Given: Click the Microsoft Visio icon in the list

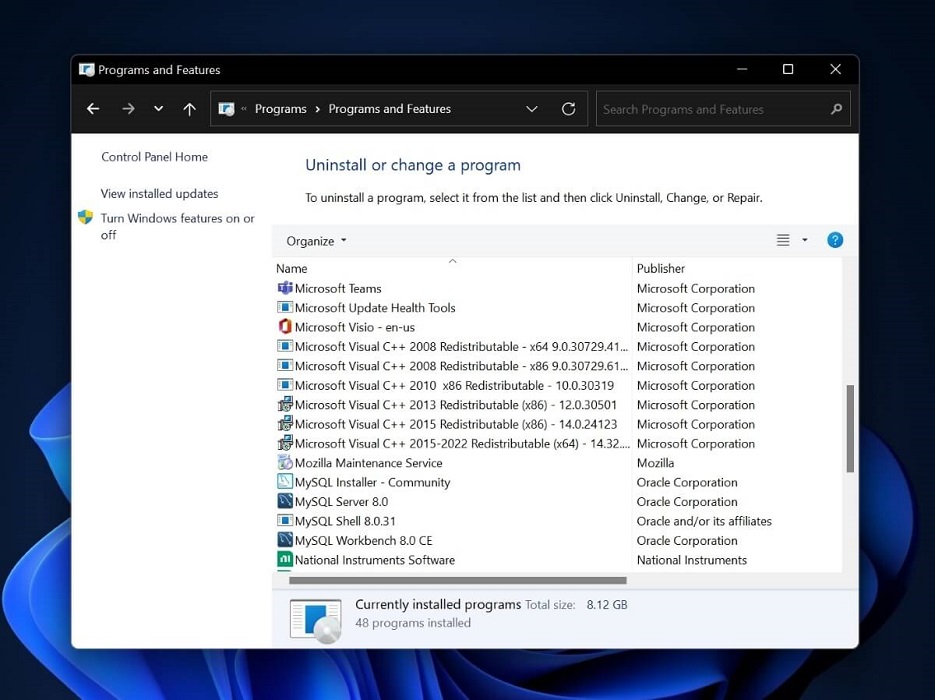Looking at the screenshot, I should tap(286, 327).
